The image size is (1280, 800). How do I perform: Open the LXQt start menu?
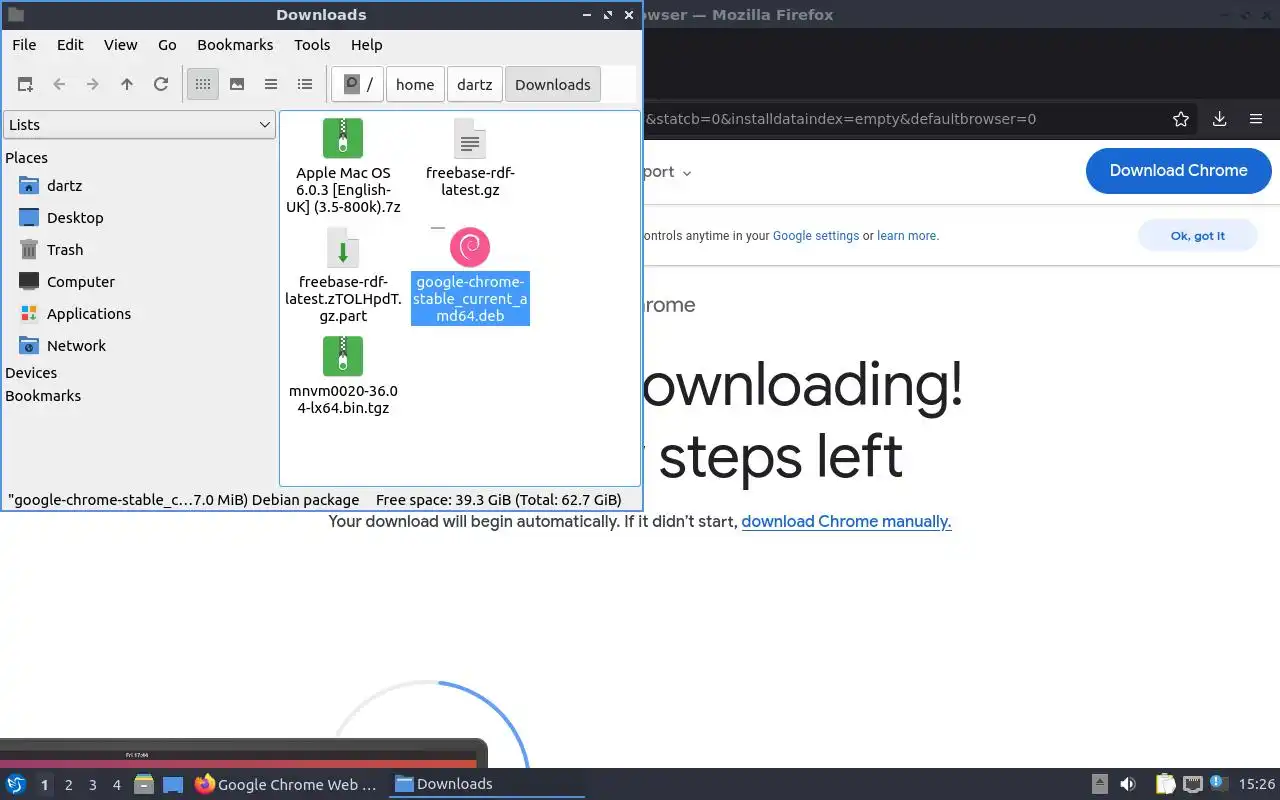pos(16,784)
